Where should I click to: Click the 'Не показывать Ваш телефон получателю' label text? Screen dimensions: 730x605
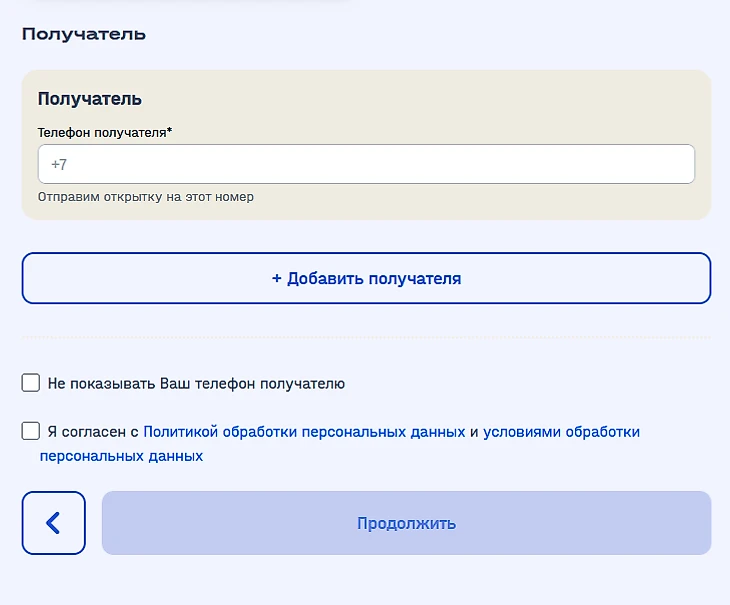point(196,383)
